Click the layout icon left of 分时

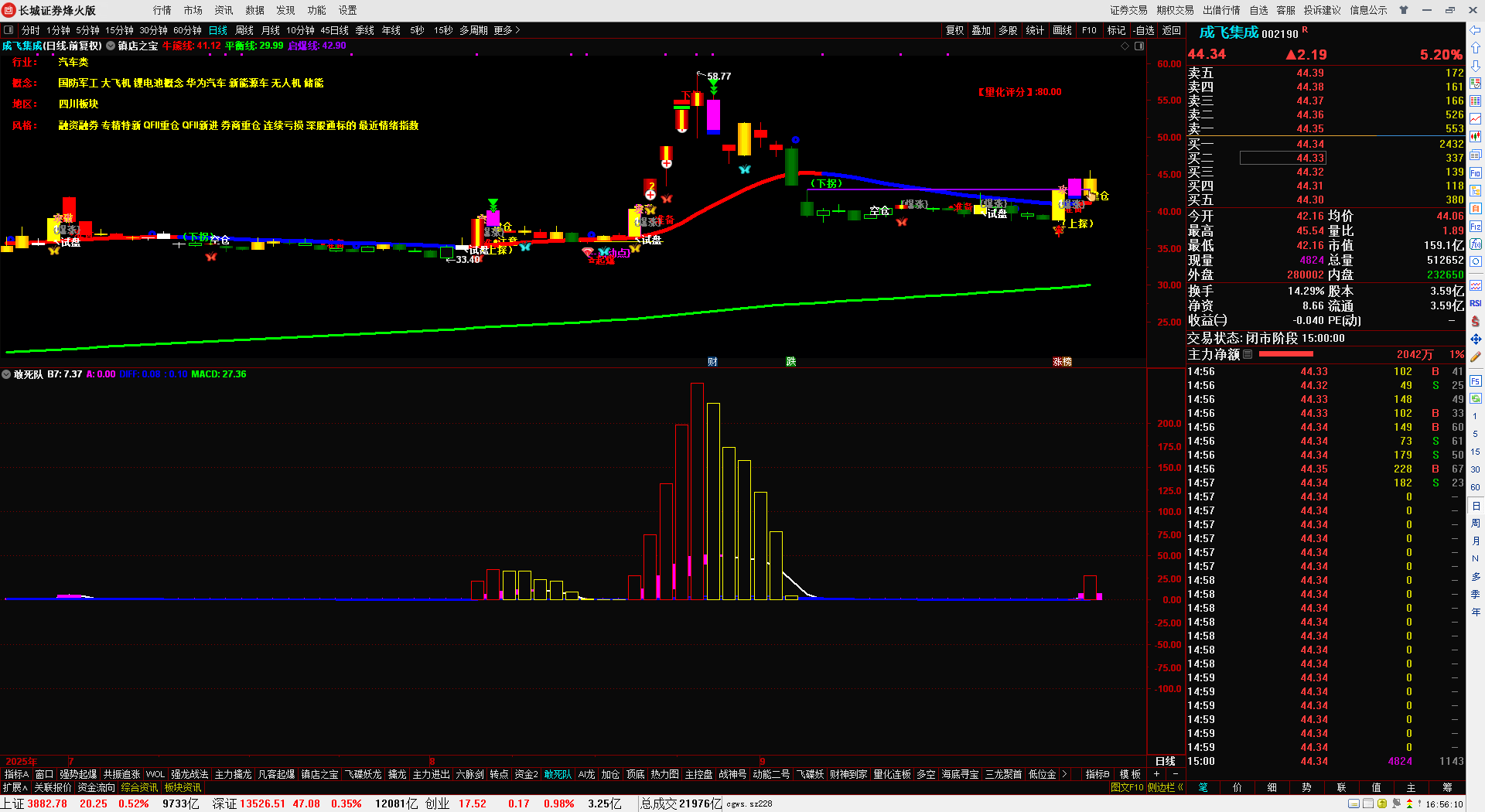9,30
